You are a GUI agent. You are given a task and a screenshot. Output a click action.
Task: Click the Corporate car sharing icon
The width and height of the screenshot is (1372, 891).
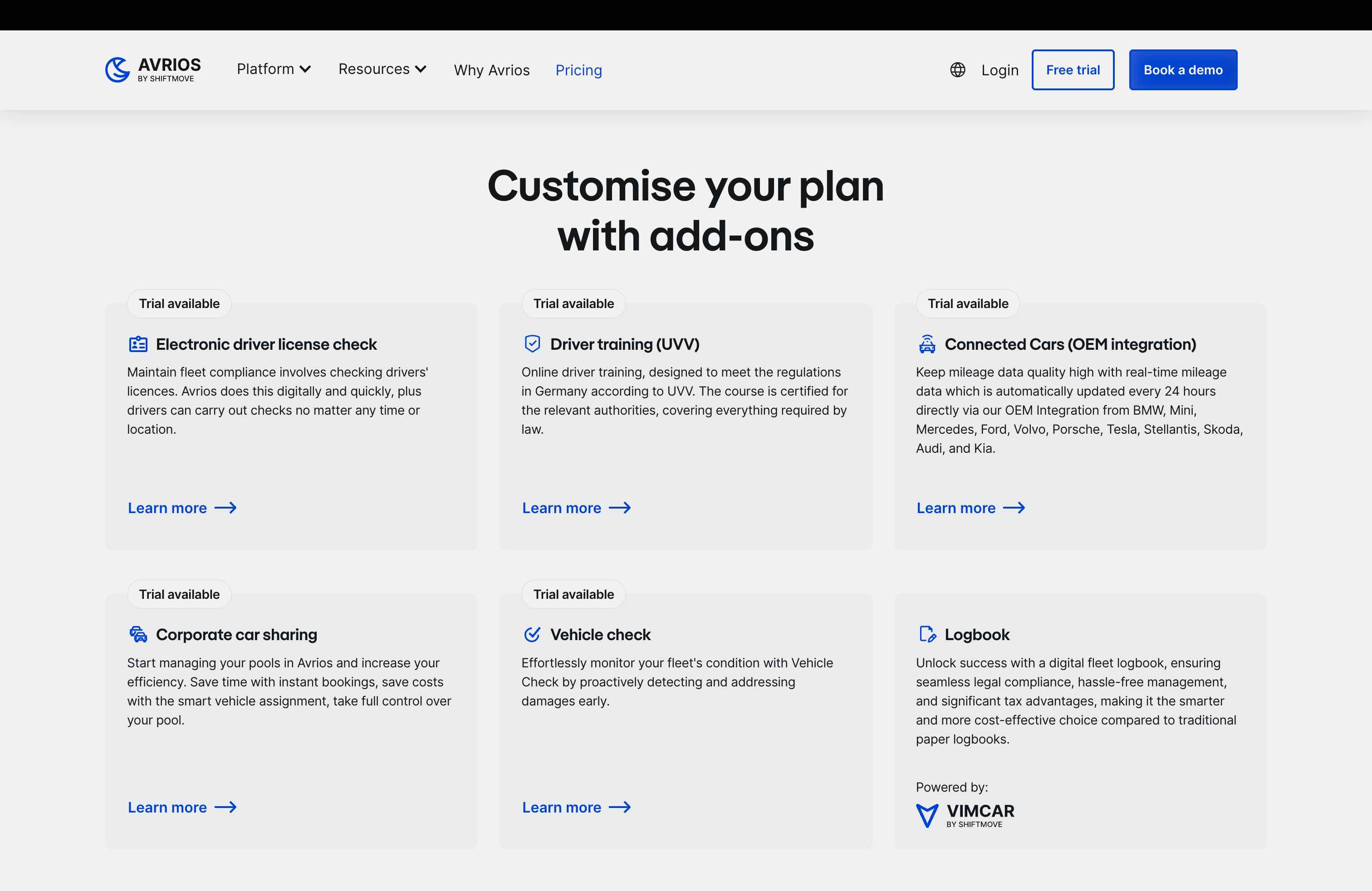pyautogui.click(x=138, y=635)
